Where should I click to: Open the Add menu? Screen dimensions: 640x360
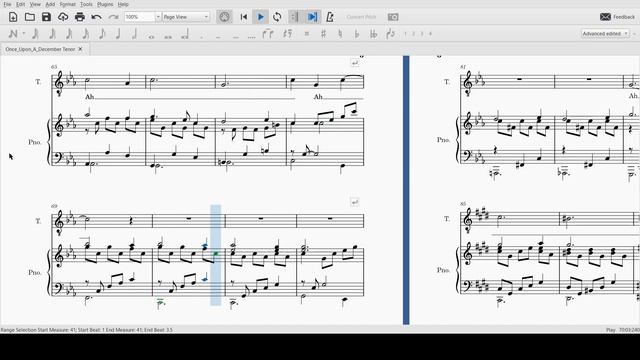50,4
